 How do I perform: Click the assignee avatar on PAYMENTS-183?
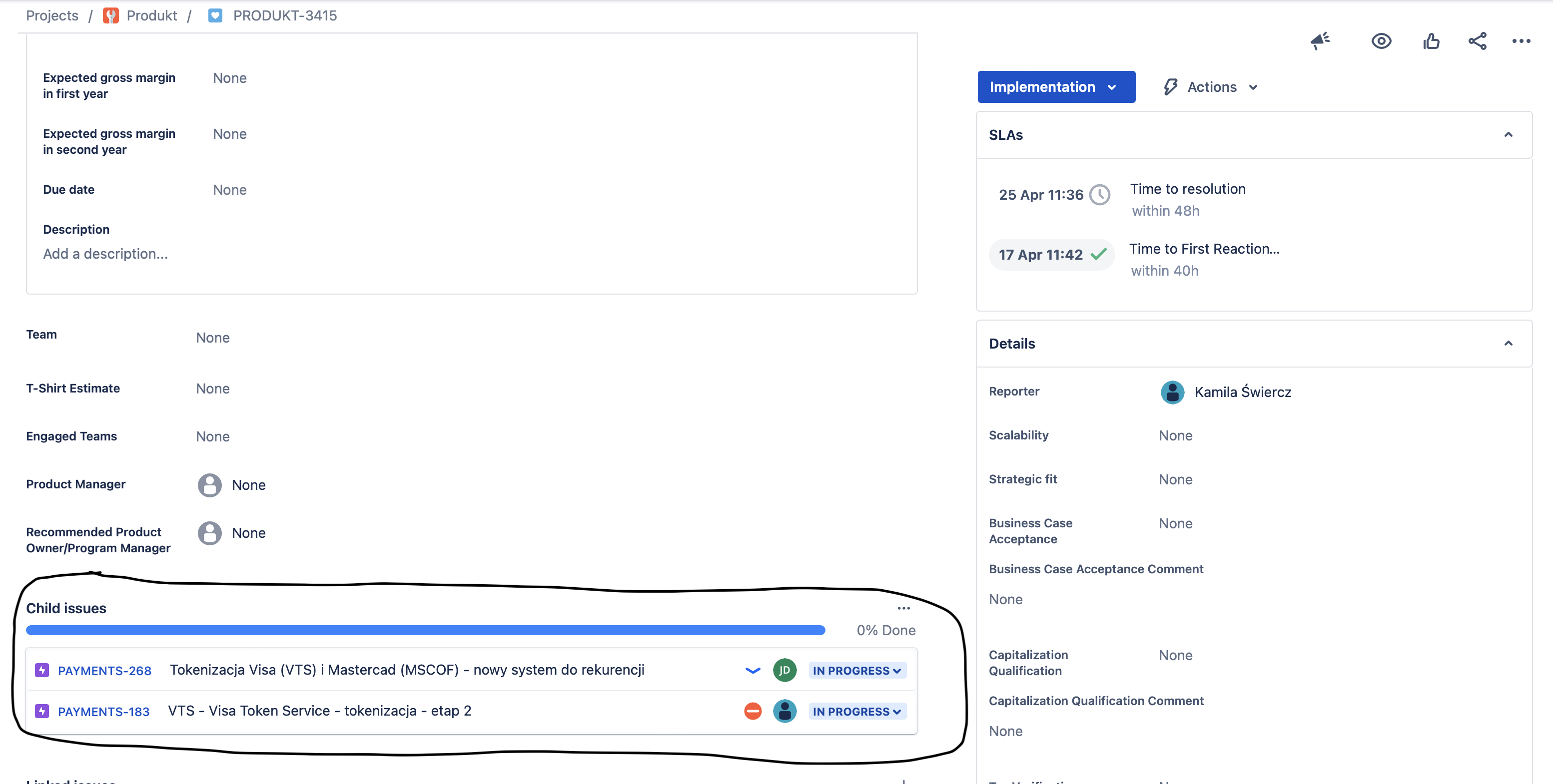[x=784, y=711]
